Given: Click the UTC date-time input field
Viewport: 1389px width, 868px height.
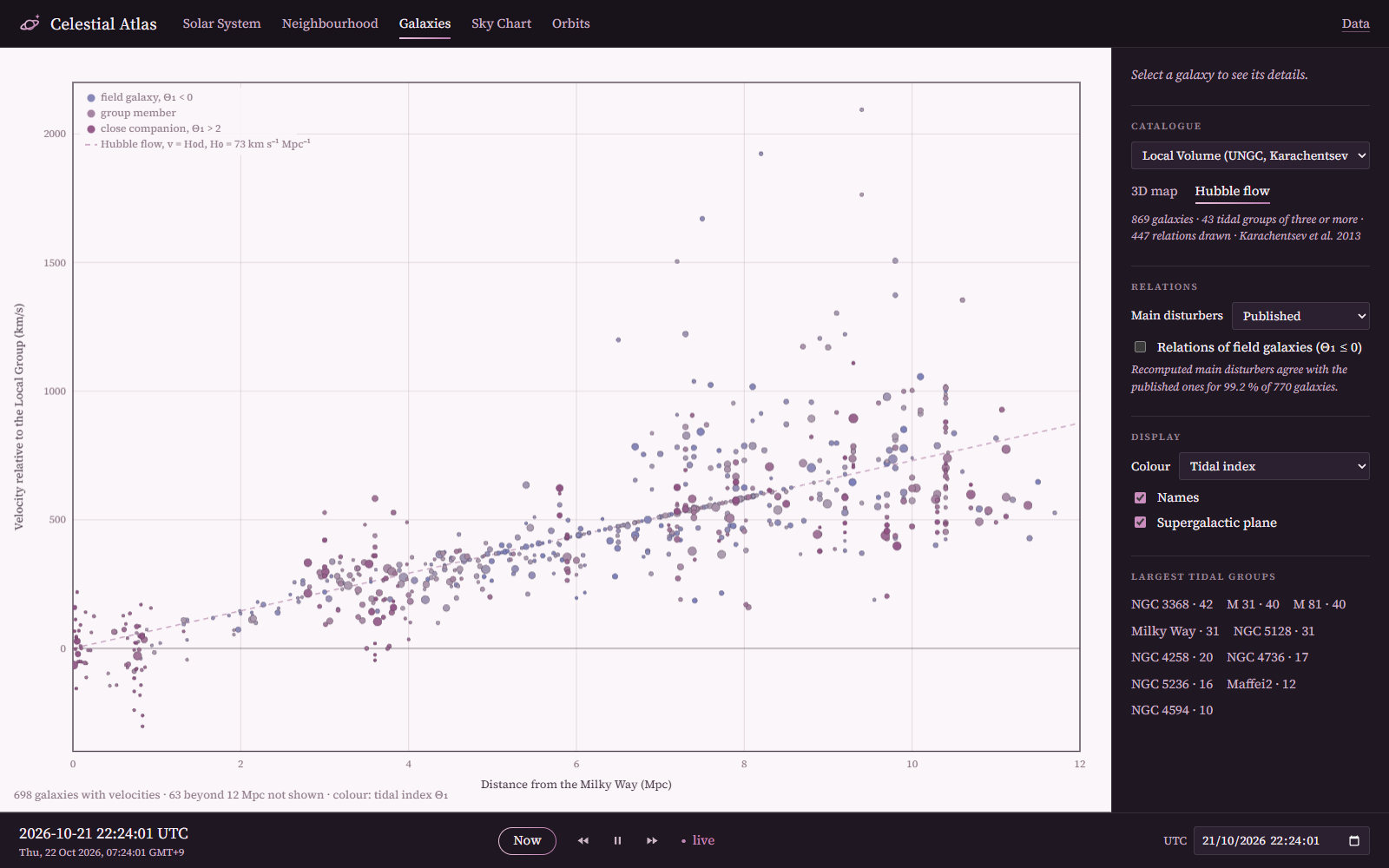Looking at the screenshot, I should coord(1281,840).
